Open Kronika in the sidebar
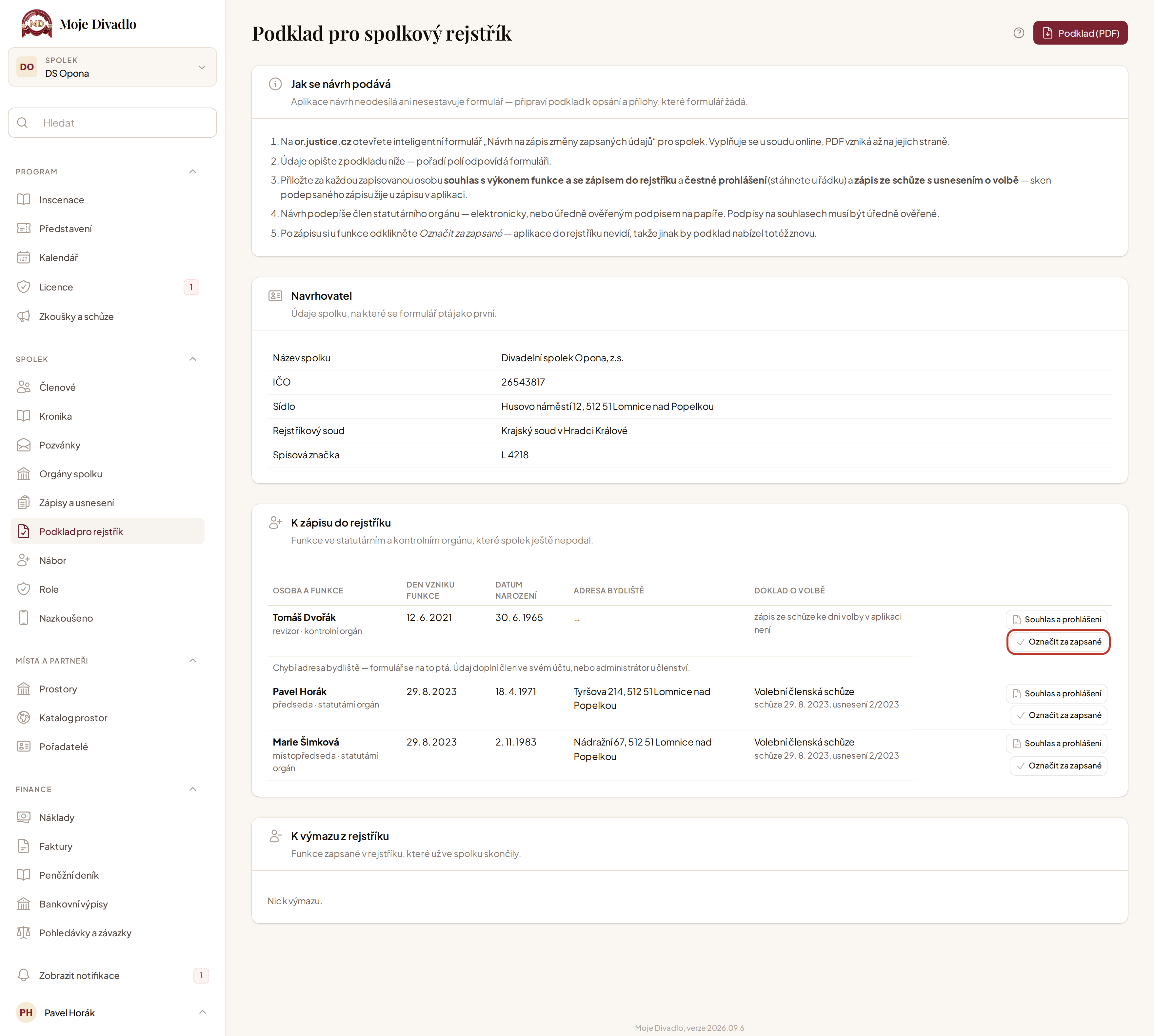The width and height of the screenshot is (1154, 1036). tap(107, 416)
